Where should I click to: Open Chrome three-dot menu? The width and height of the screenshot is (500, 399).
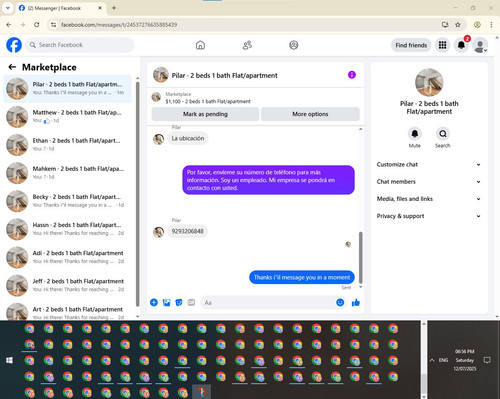coord(491,25)
